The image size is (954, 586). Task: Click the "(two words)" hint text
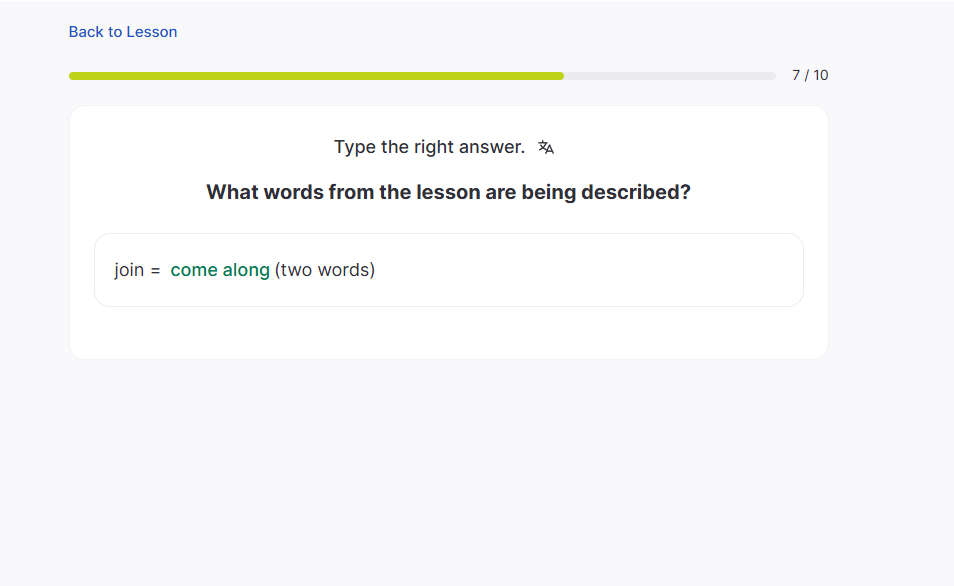click(x=325, y=270)
